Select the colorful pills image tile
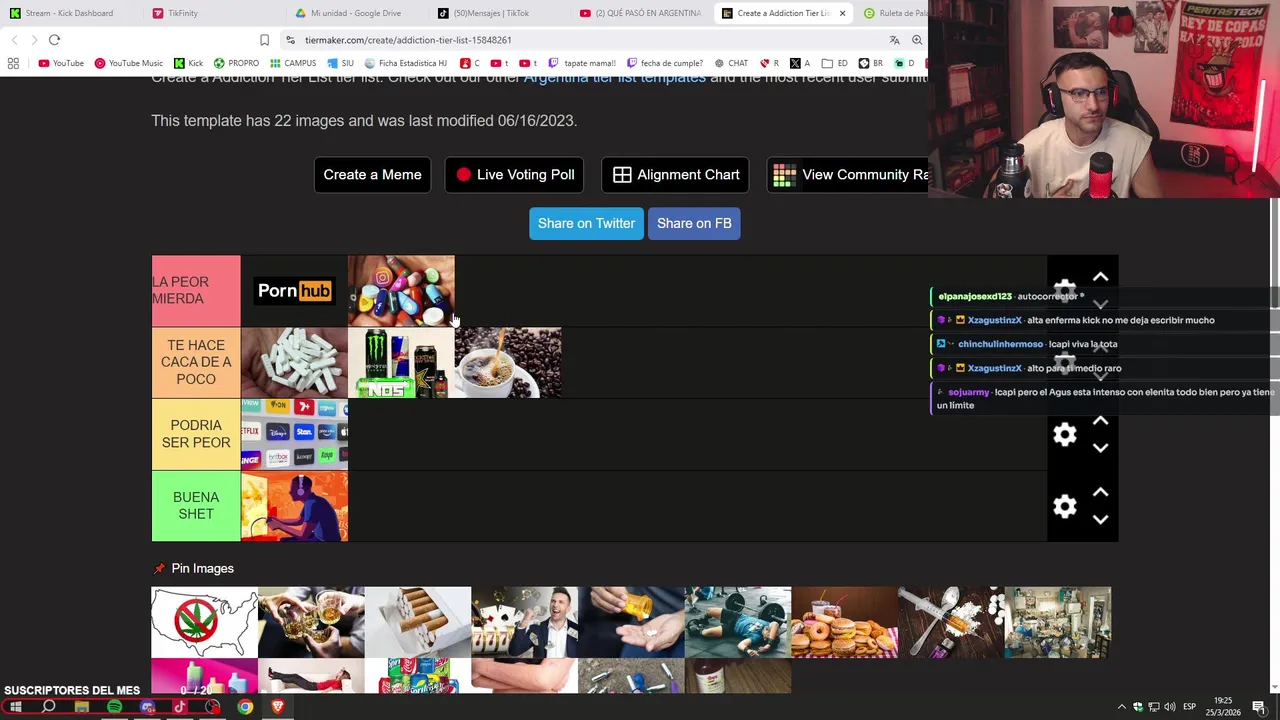This screenshot has width=1280, height=720. tap(401, 291)
